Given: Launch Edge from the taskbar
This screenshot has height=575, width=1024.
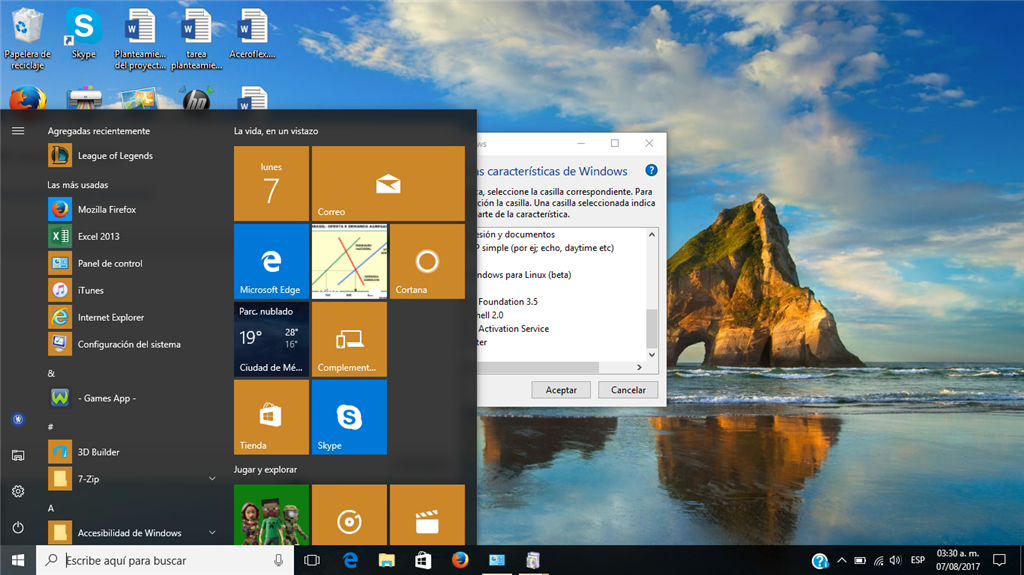Looking at the screenshot, I should 351,560.
